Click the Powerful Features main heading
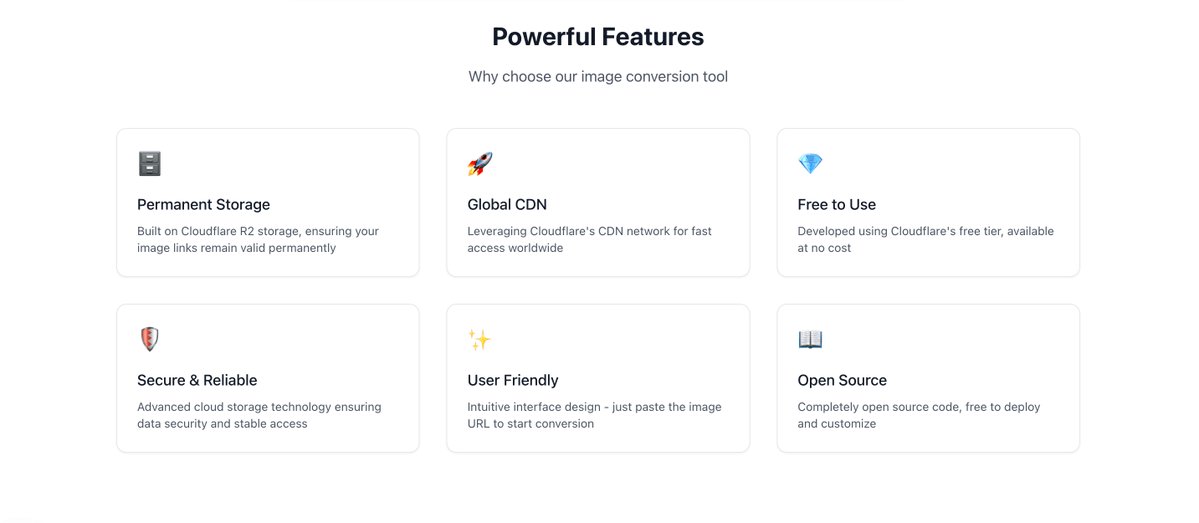This screenshot has height=523, width=1199. (x=598, y=37)
